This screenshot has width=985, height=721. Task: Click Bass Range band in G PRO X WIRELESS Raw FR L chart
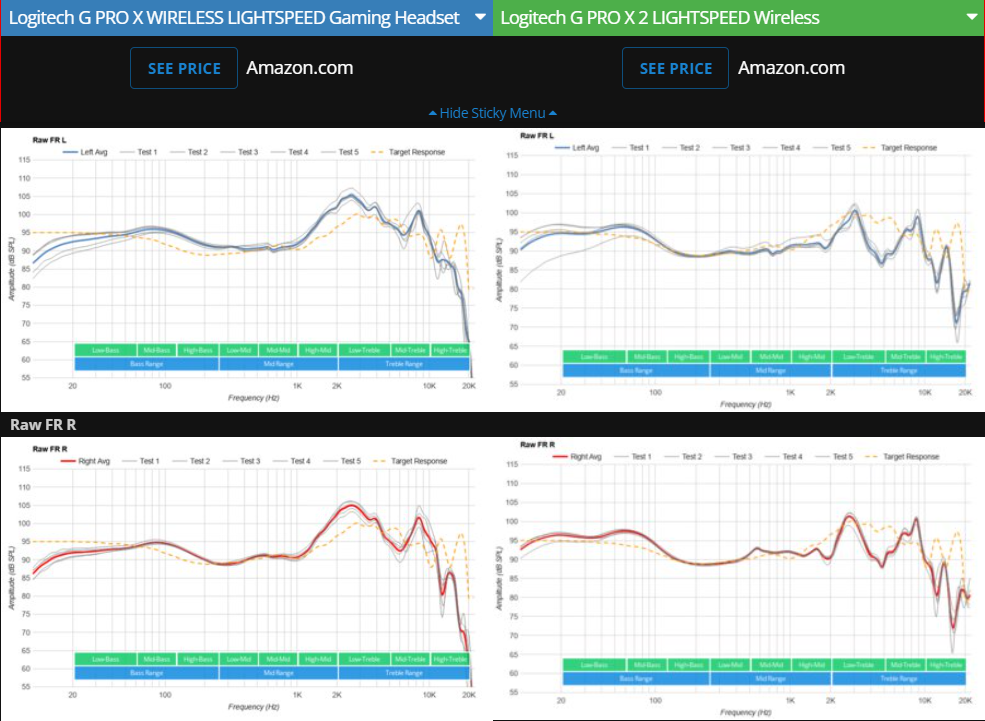(146, 364)
